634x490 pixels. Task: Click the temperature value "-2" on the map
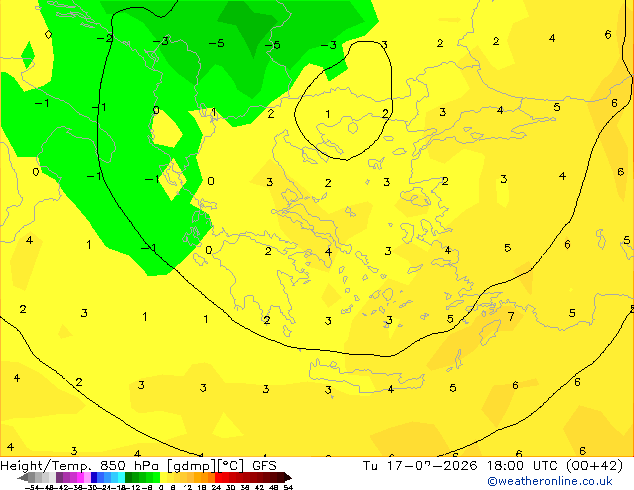[x=105, y=39]
